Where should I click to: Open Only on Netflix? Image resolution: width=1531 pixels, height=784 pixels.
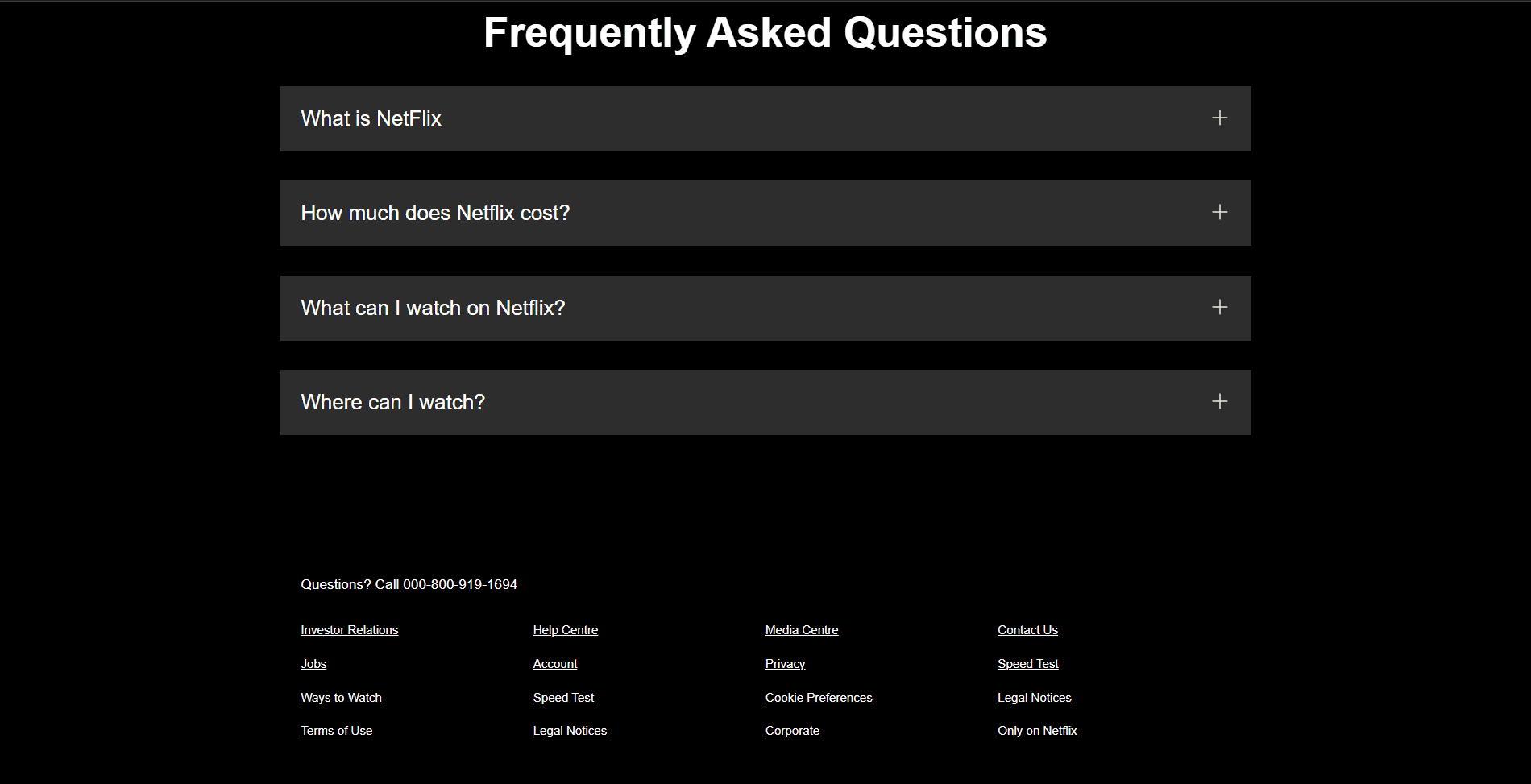1037,730
